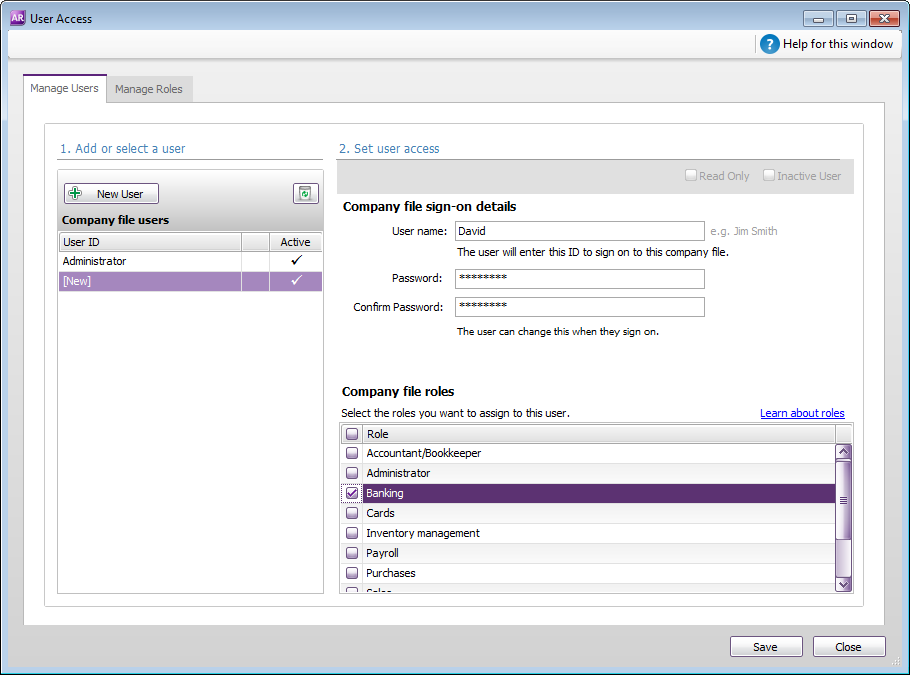This screenshot has width=910, height=675.
Task: Maximize the User Access window
Action: click(851, 19)
